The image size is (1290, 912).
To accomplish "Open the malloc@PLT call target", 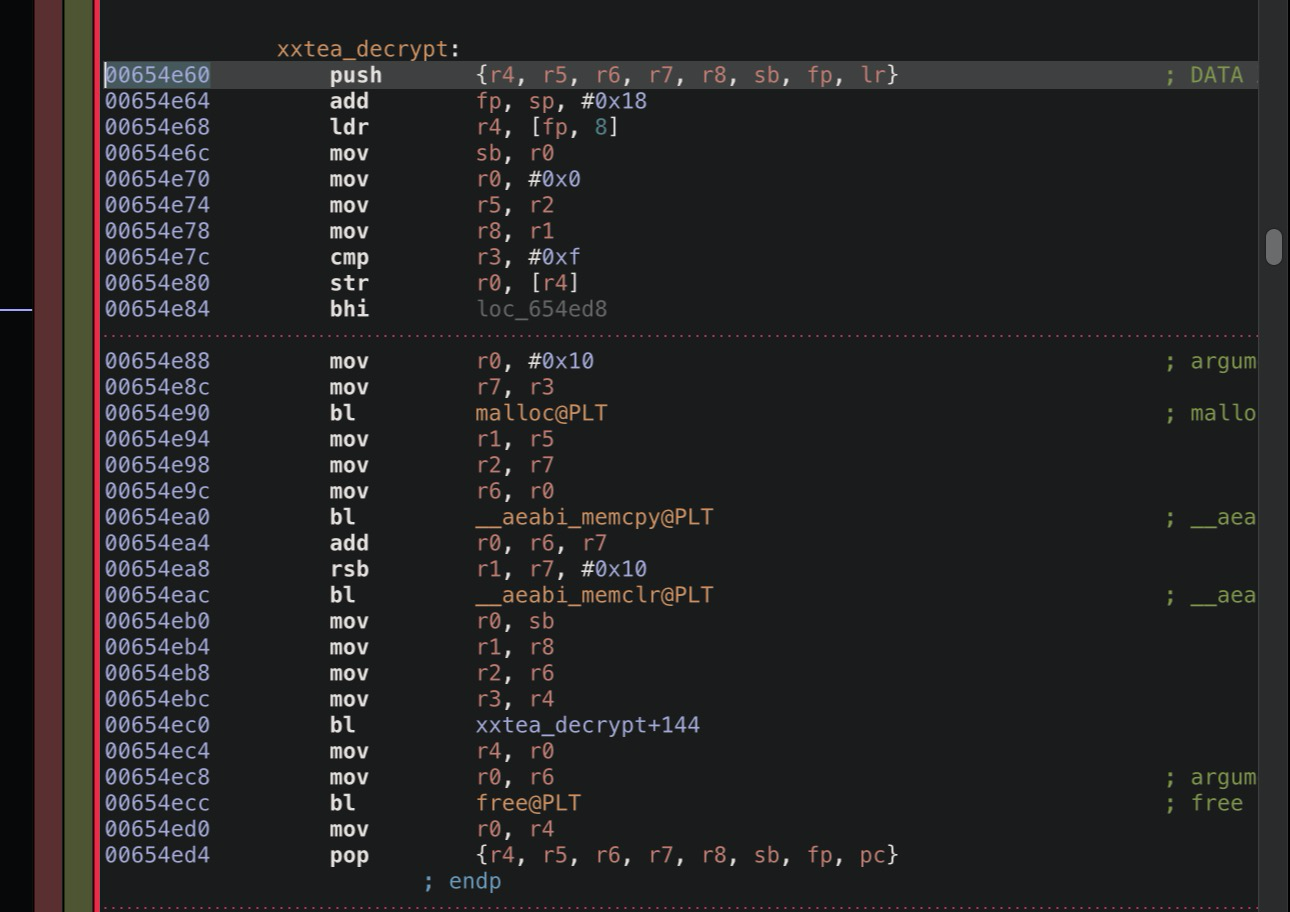I will (x=541, y=413).
